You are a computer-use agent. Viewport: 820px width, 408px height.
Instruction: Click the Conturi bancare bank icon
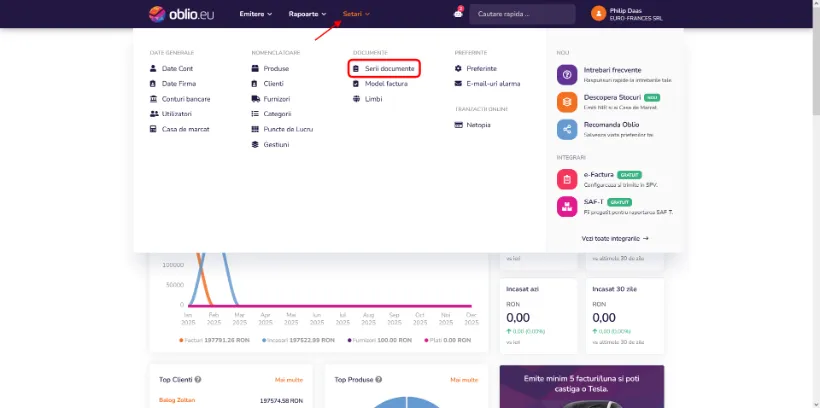point(153,99)
